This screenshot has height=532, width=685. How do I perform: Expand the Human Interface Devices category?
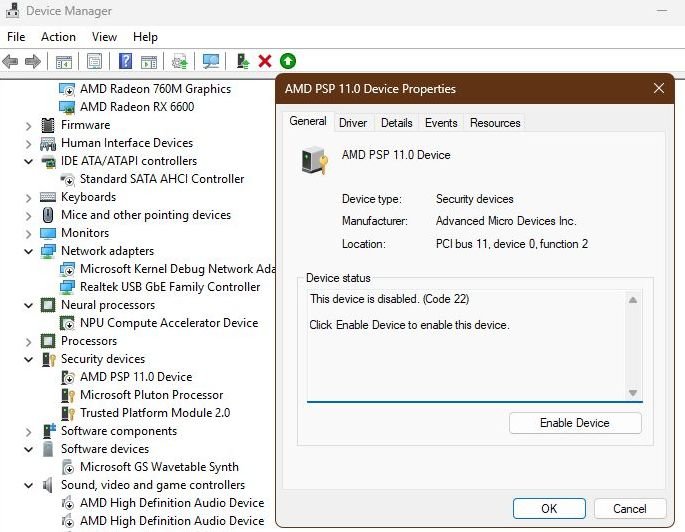tap(28, 144)
